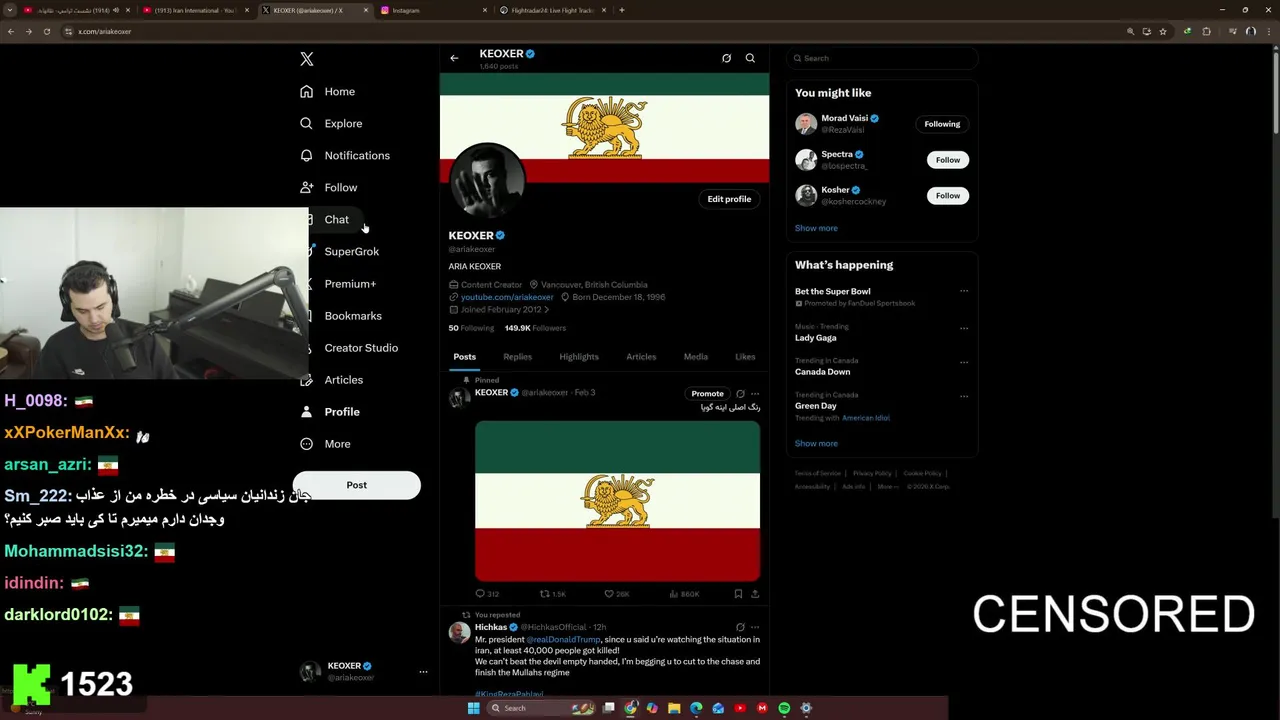
Task: Click the browser reload button
Action: [x=46, y=31]
